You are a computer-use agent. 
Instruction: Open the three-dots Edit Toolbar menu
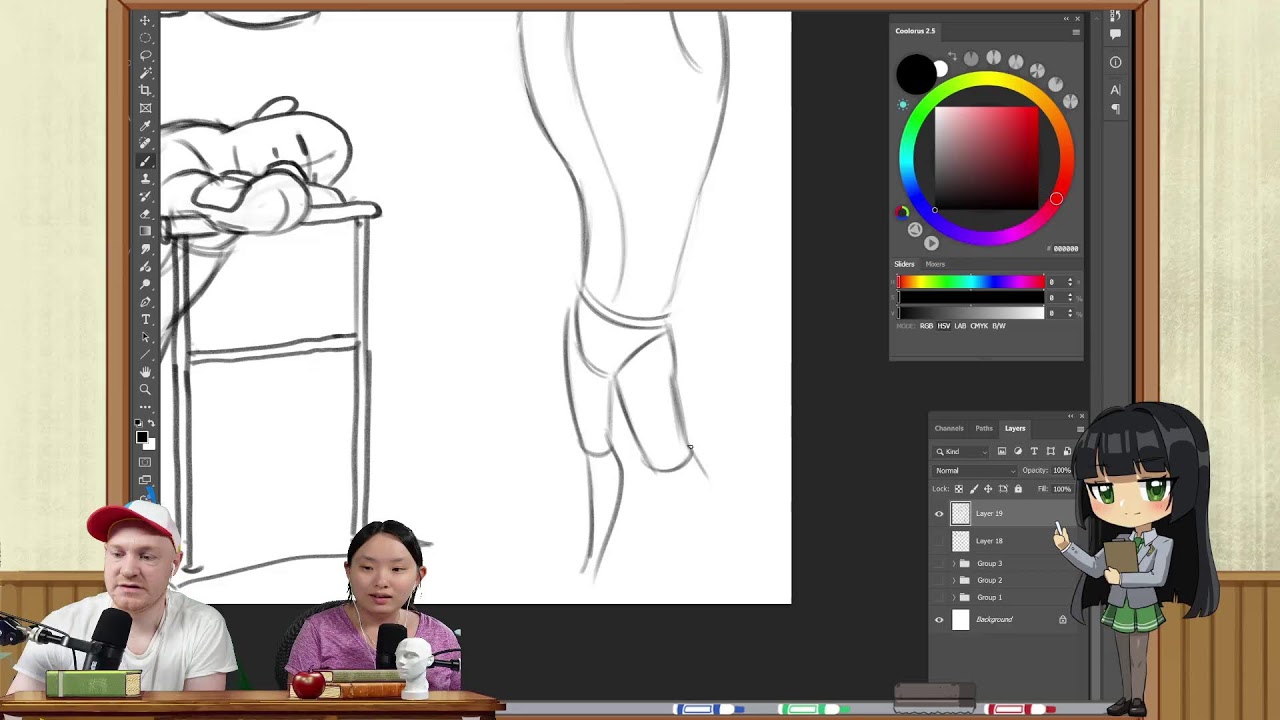click(145, 407)
